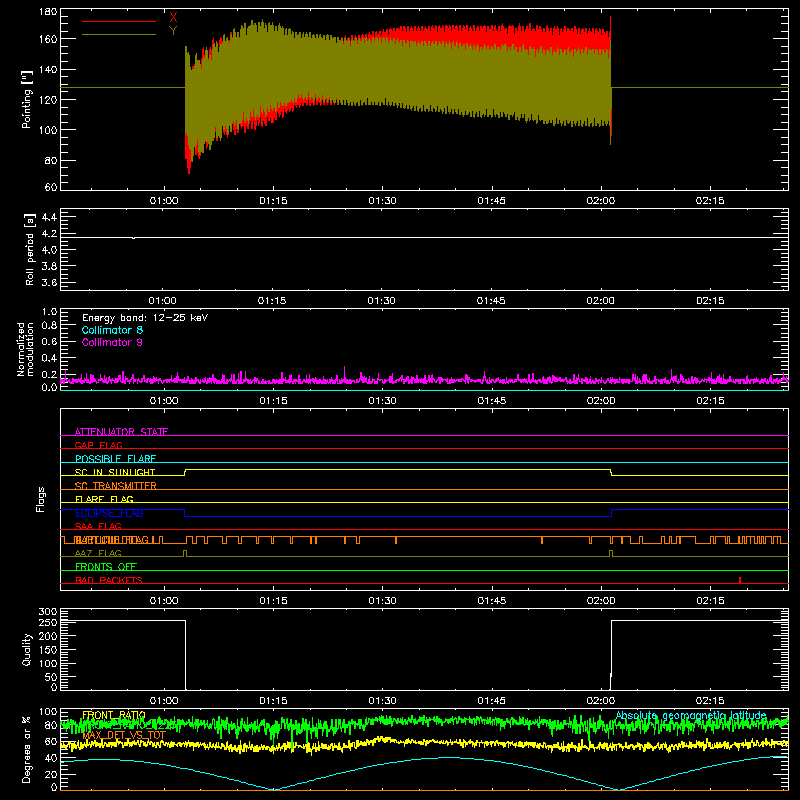
Task: Click the 'Roll period [s]' axis title
Action: click(29, 249)
